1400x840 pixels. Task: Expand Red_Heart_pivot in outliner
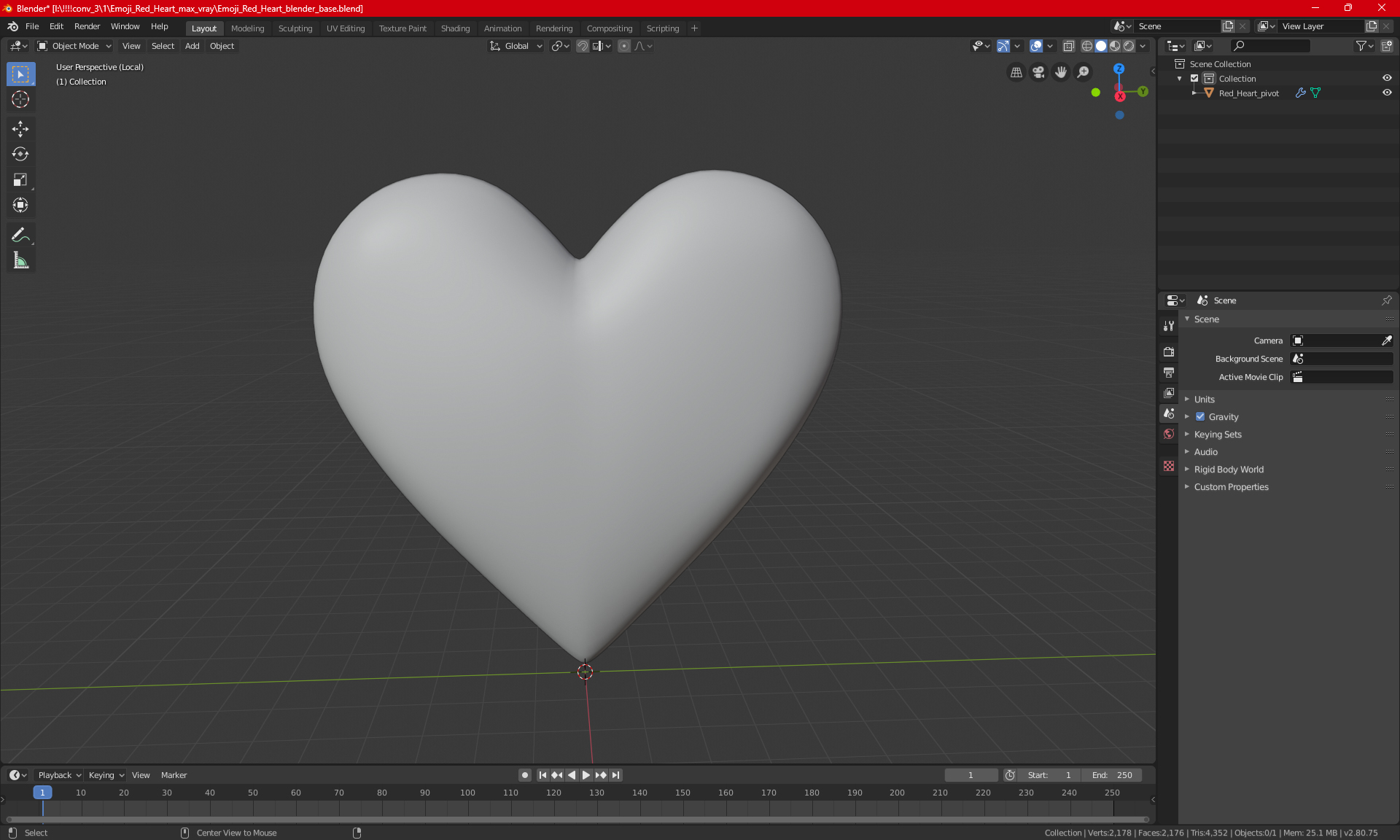(1194, 93)
